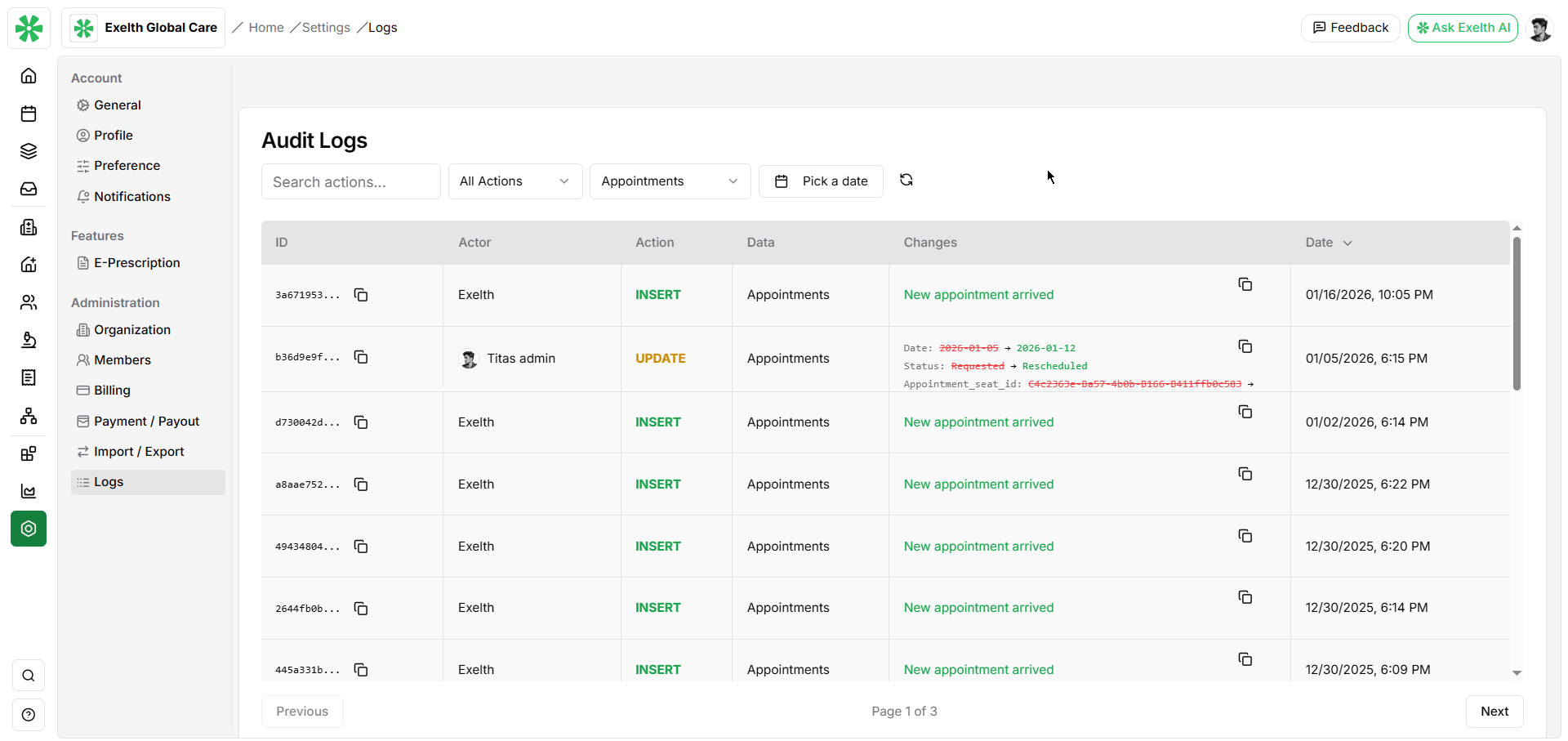Click New appointment arrived in the top row
Screen dimensions: 1568x741
click(x=978, y=294)
